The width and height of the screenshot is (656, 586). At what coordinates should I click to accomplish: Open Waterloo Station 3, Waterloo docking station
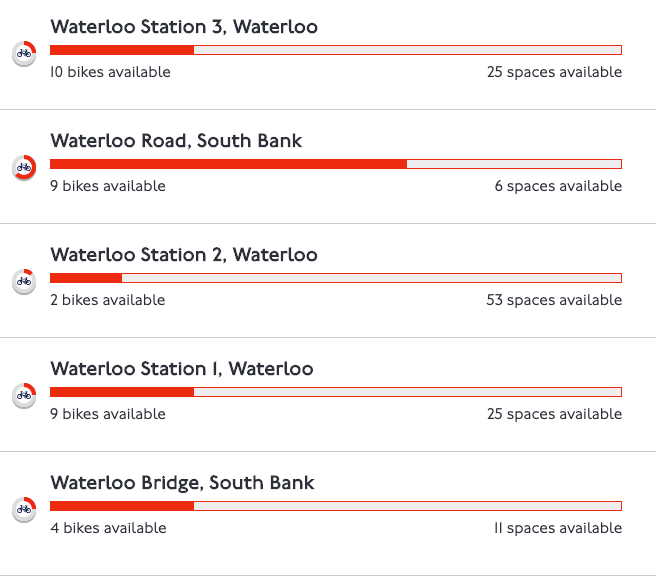(184, 27)
